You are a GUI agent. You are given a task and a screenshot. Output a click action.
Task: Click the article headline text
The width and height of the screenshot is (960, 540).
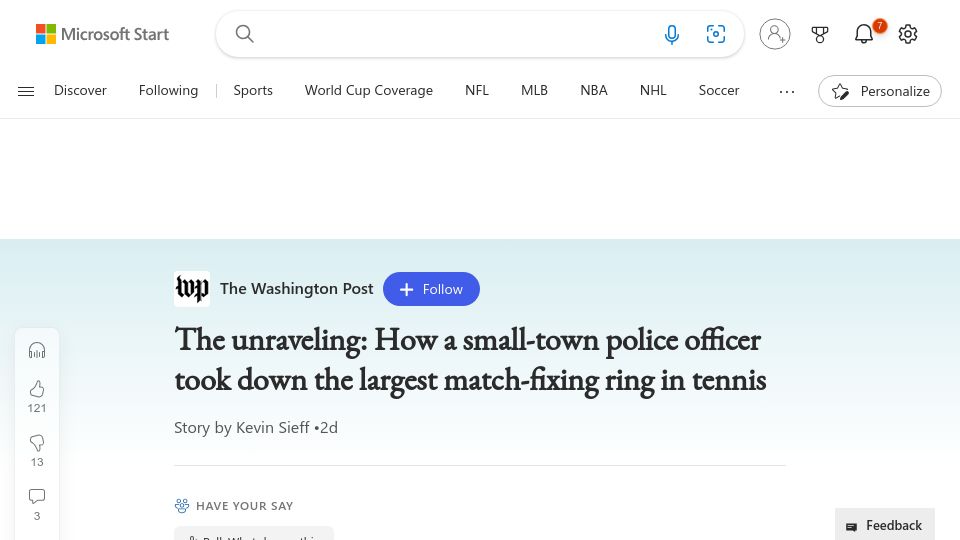pyautogui.click(x=470, y=360)
